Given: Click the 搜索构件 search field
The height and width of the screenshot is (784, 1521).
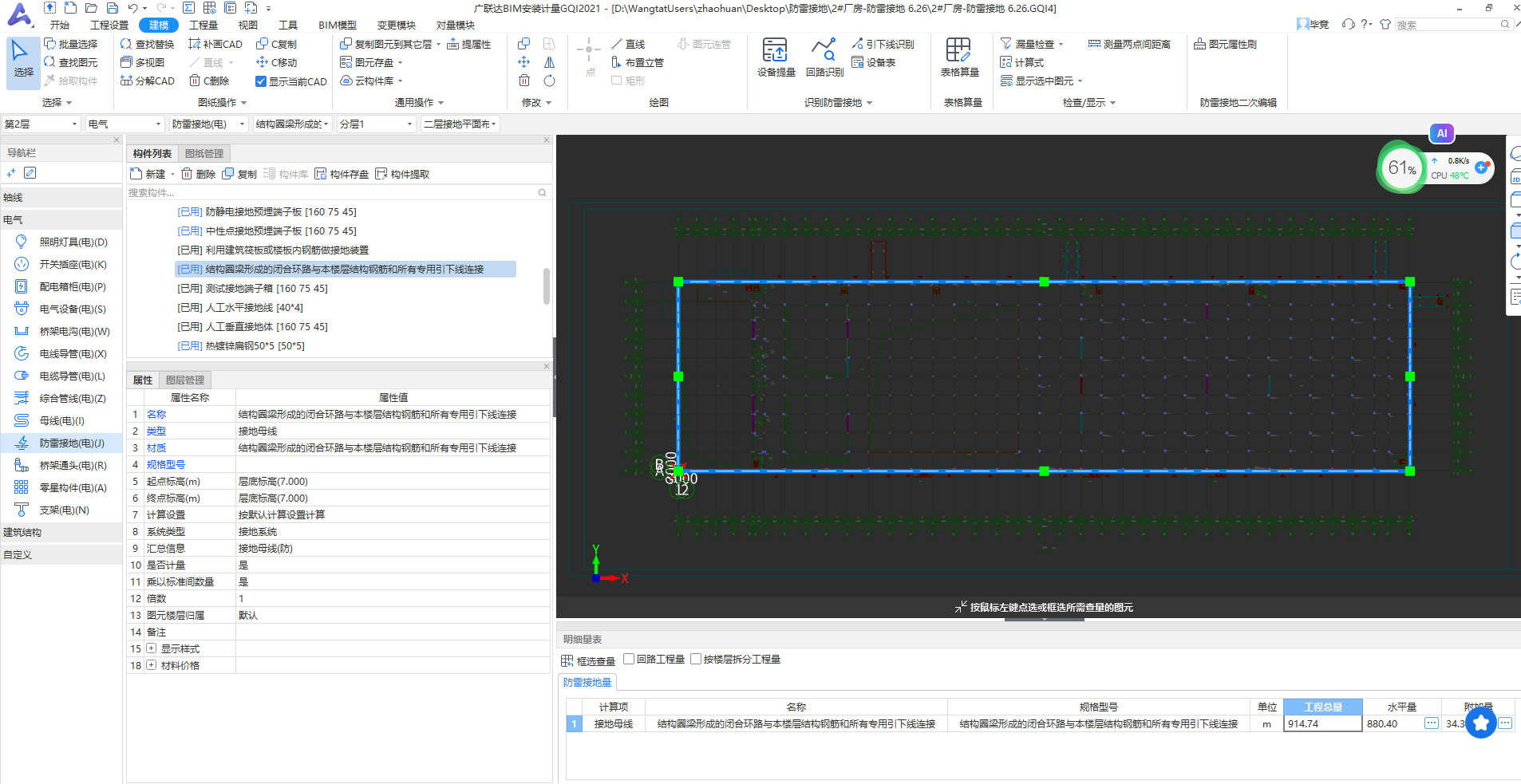Looking at the screenshot, I should pos(333,192).
